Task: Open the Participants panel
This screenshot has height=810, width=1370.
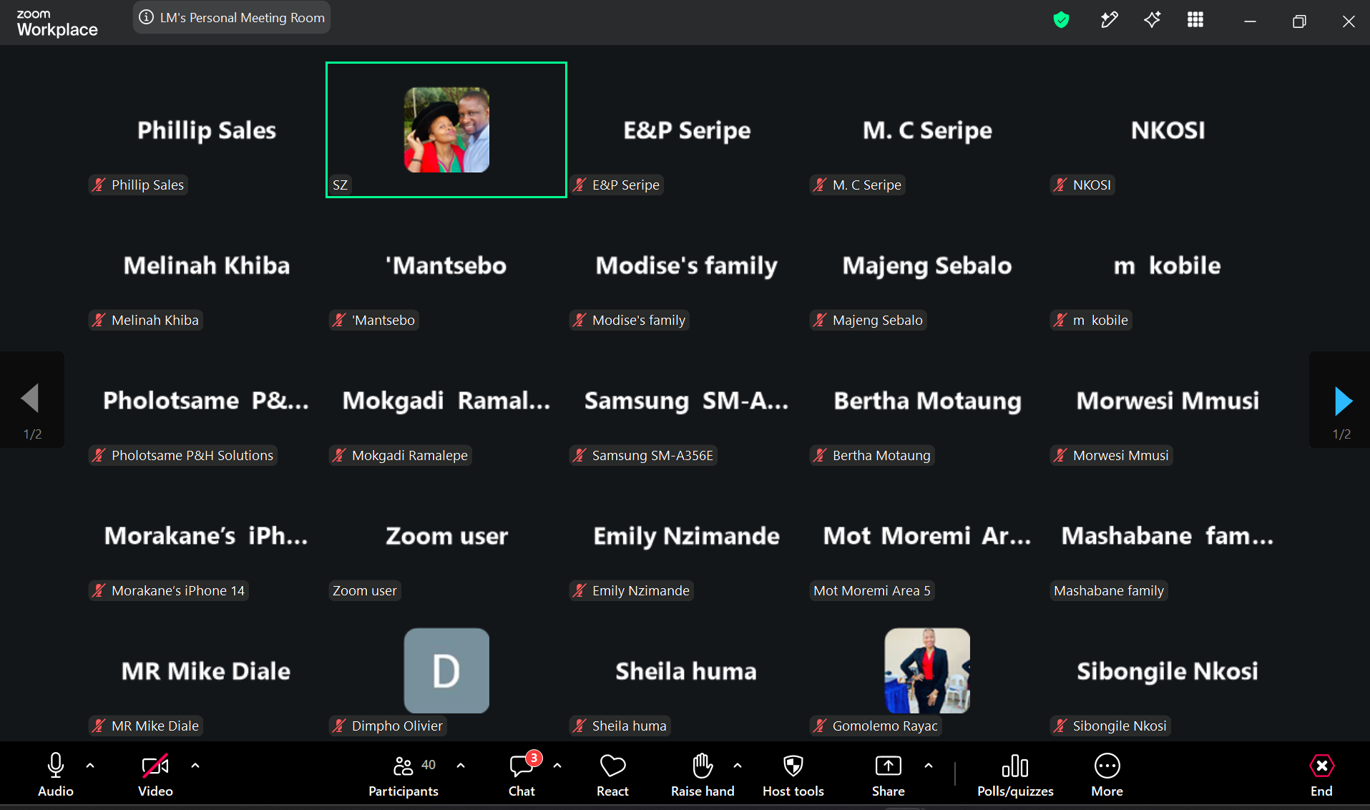Action: (404, 775)
